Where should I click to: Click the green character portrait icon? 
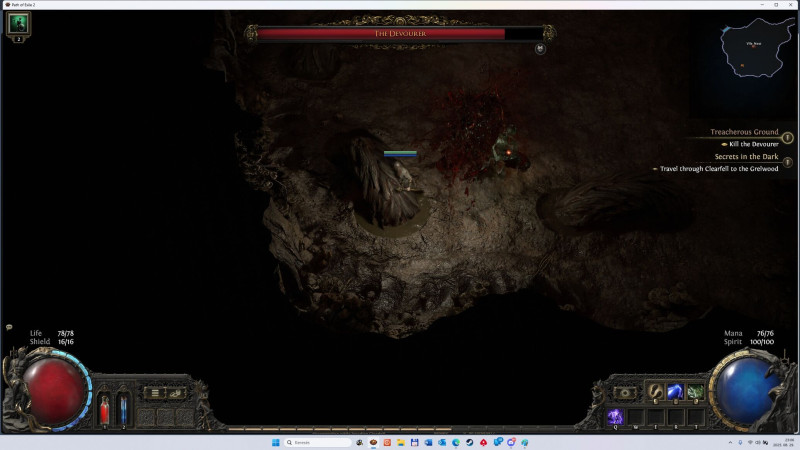(x=18, y=23)
